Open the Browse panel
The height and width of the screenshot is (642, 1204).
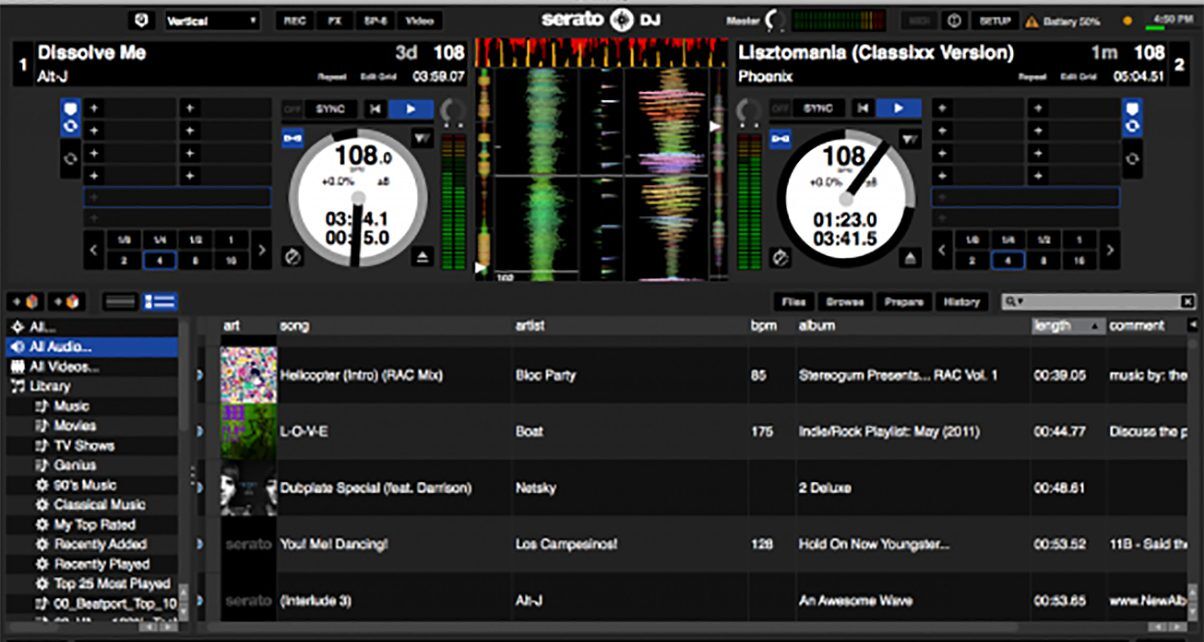845,301
